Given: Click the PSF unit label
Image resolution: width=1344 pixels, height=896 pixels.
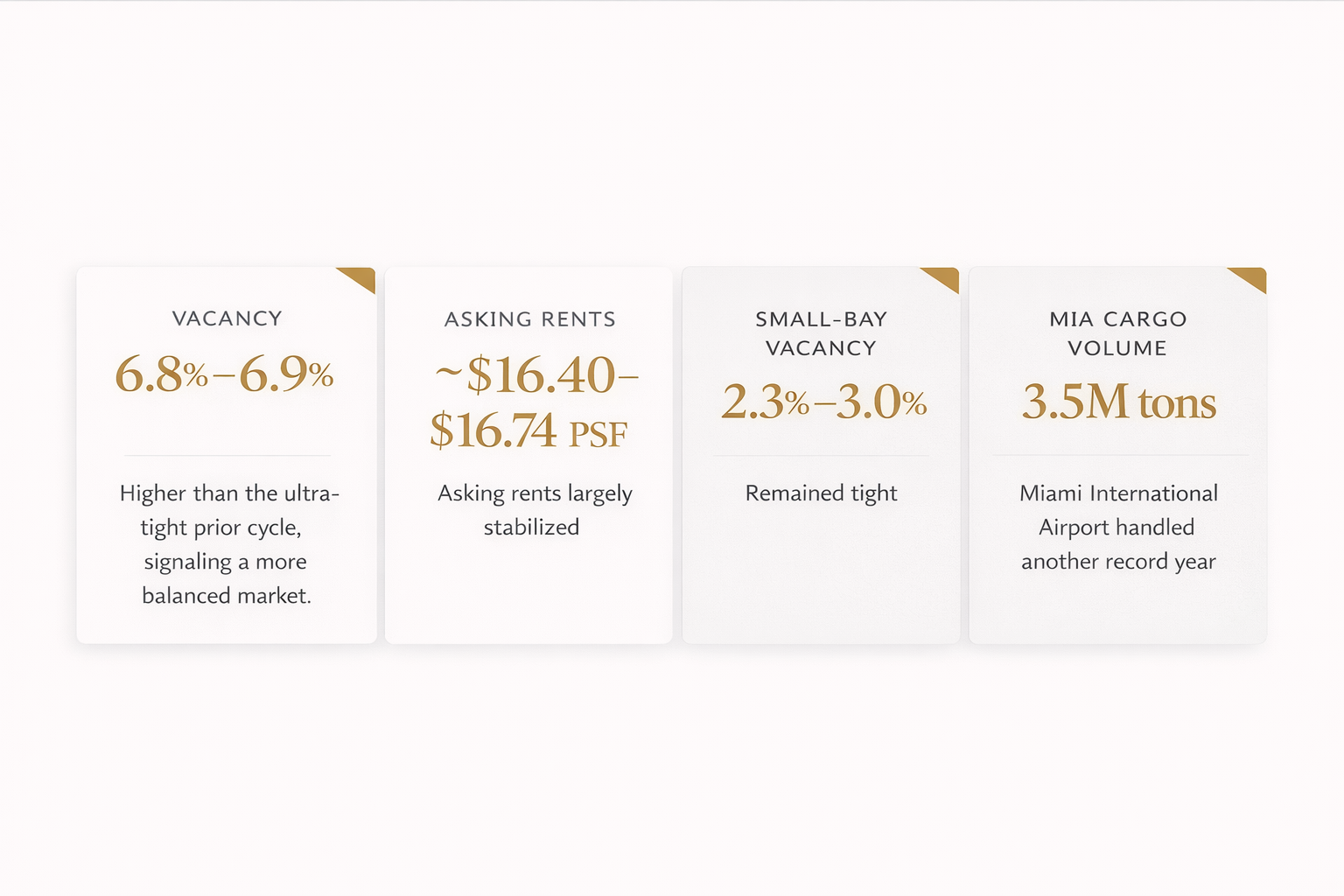Looking at the screenshot, I should coord(598,434).
